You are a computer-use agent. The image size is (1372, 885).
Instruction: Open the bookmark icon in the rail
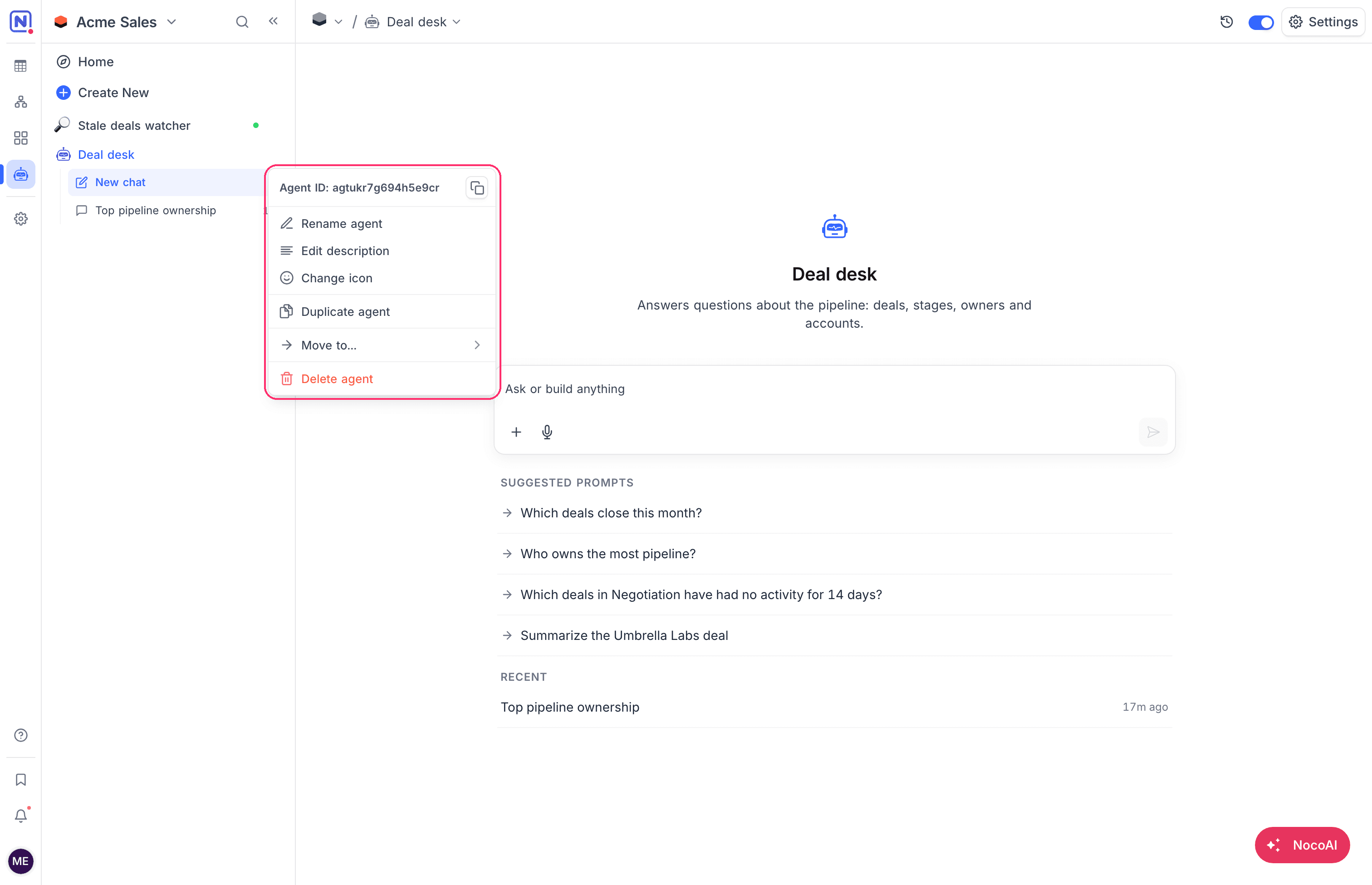pyautogui.click(x=21, y=780)
